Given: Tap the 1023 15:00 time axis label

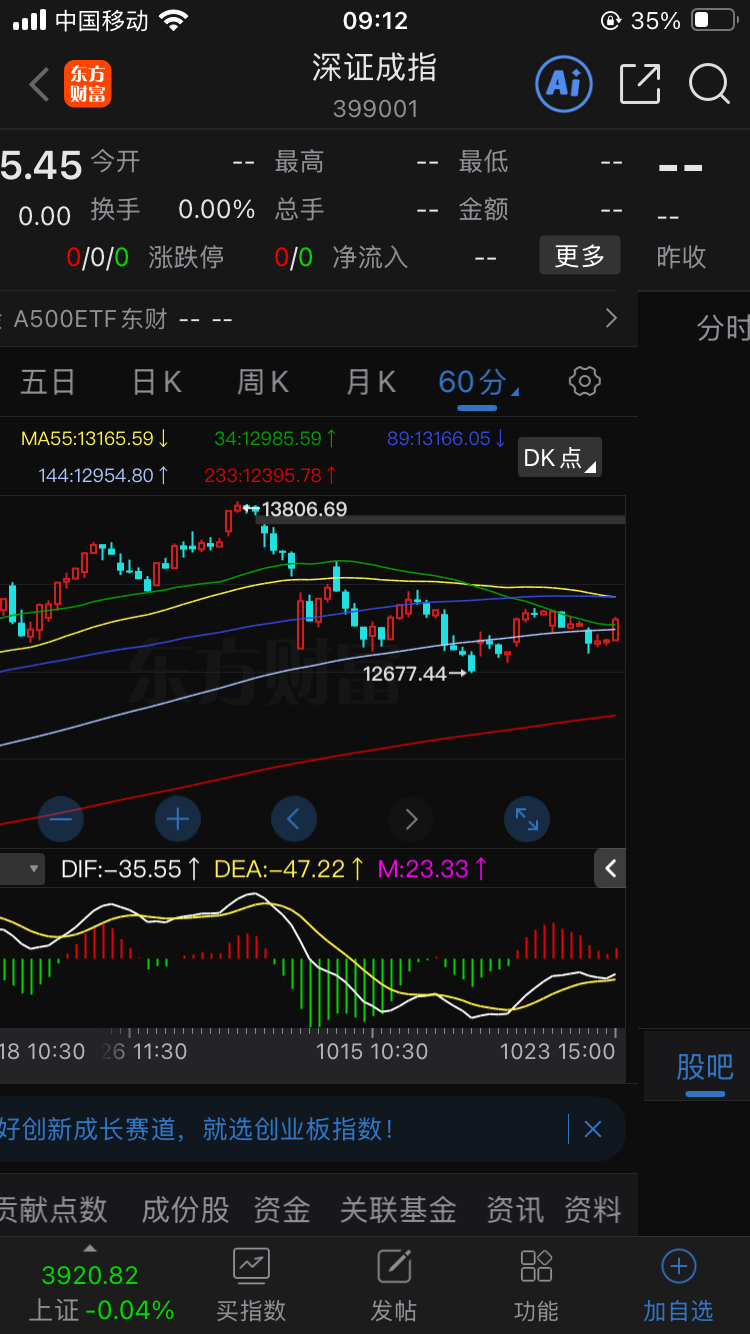Looking at the screenshot, I should point(557,1051).
